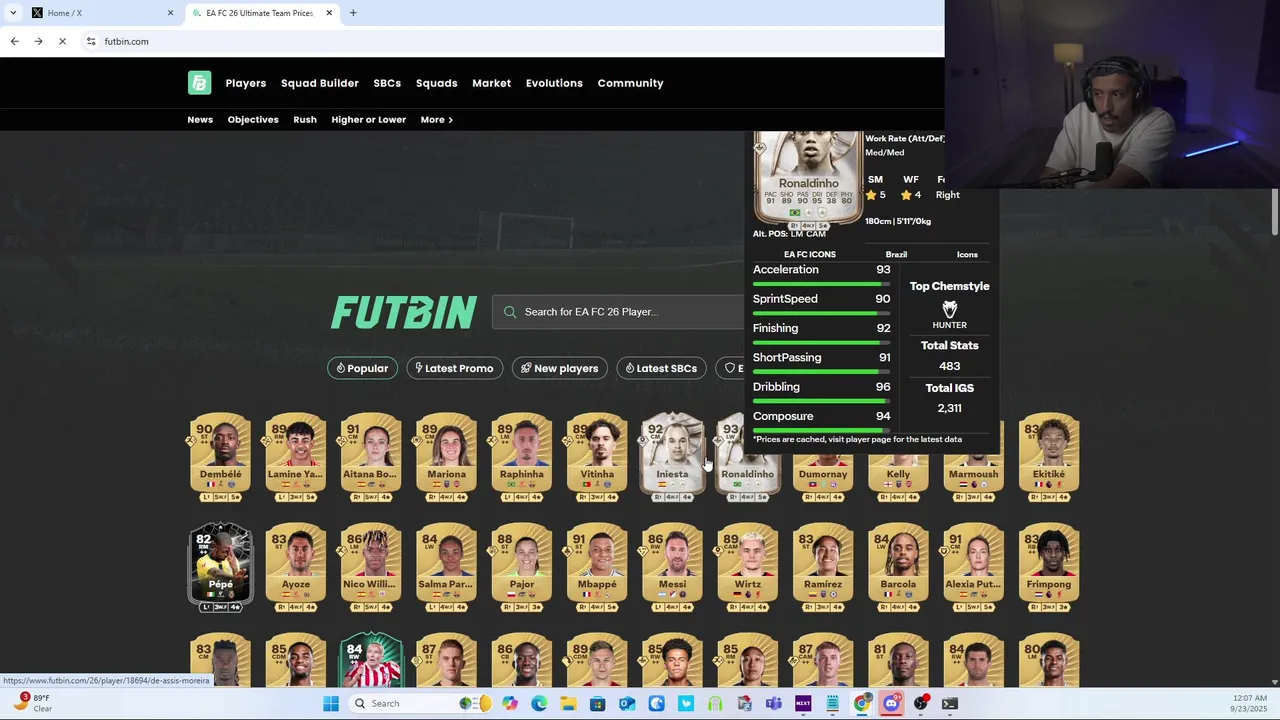
Task: Open File Explorer from the taskbar
Action: tap(568, 703)
